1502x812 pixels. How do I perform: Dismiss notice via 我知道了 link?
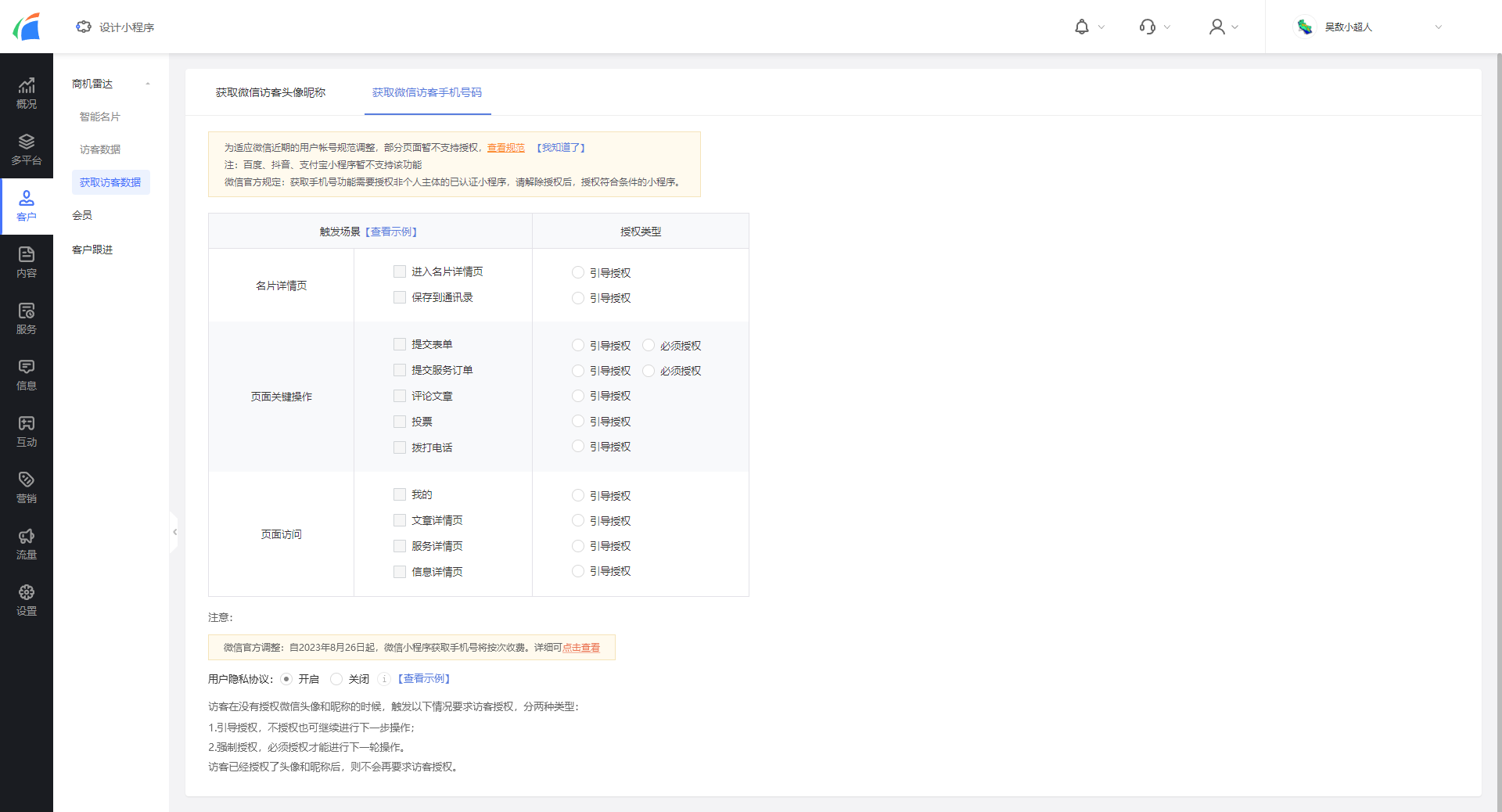click(560, 147)
